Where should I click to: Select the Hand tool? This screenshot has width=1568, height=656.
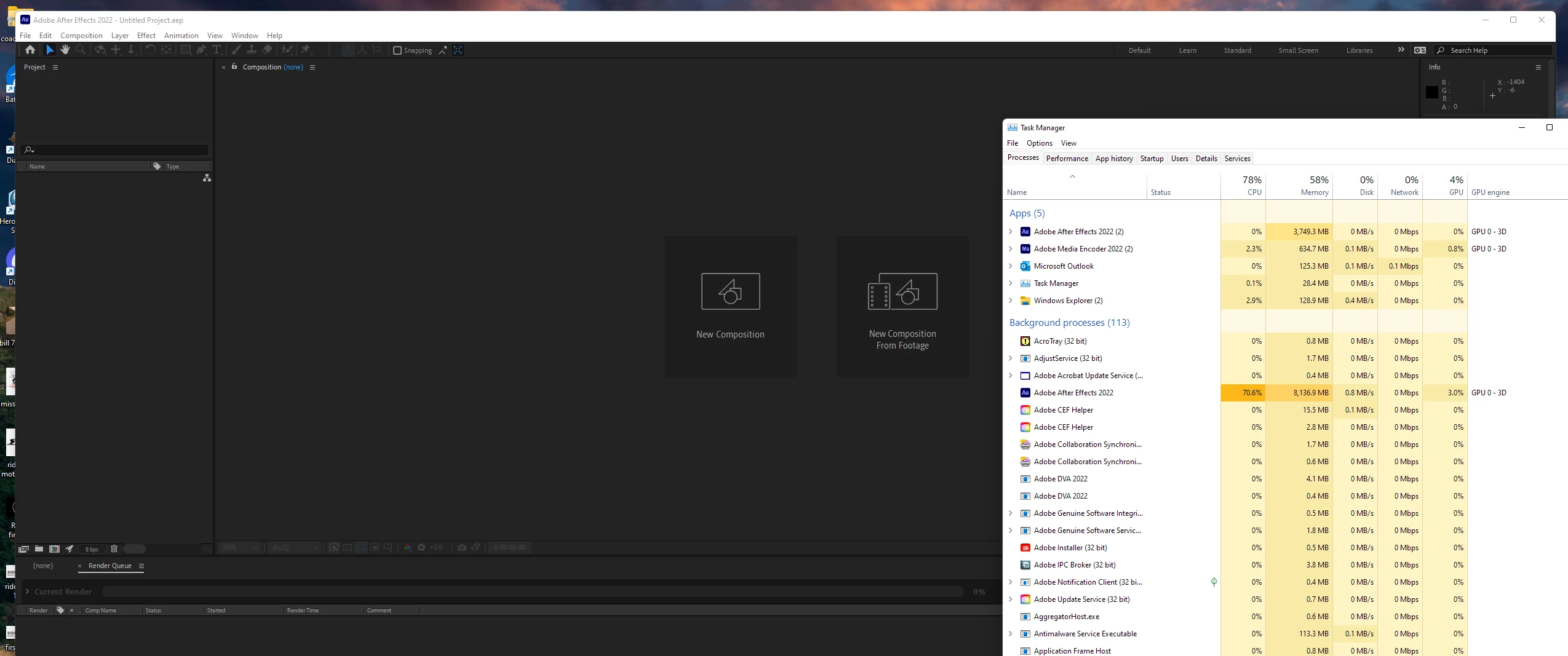pyautogui.click(x=65, y=50)
